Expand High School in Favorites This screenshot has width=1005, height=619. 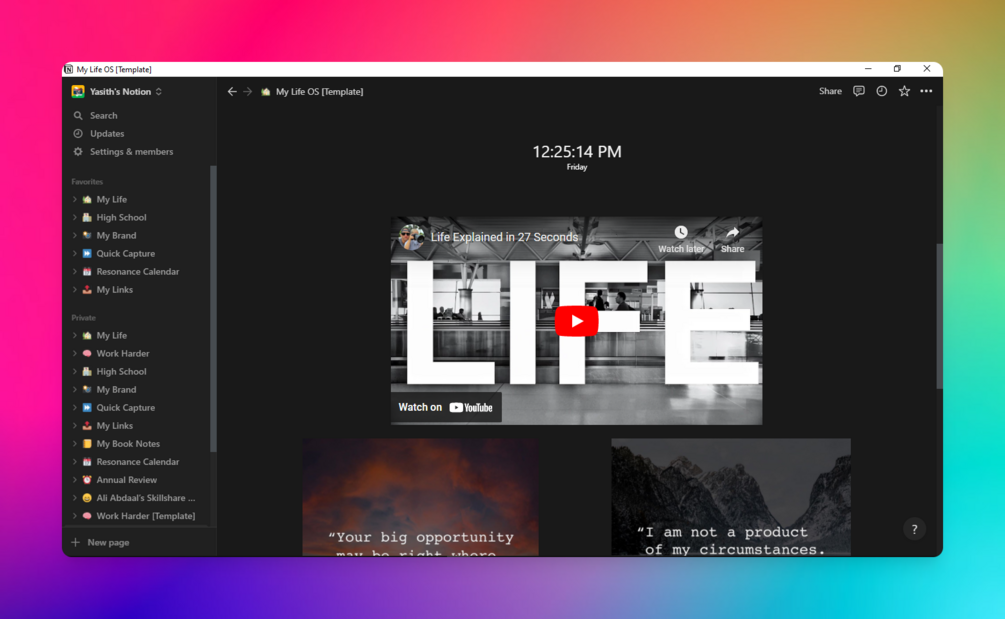coord(74,217)
